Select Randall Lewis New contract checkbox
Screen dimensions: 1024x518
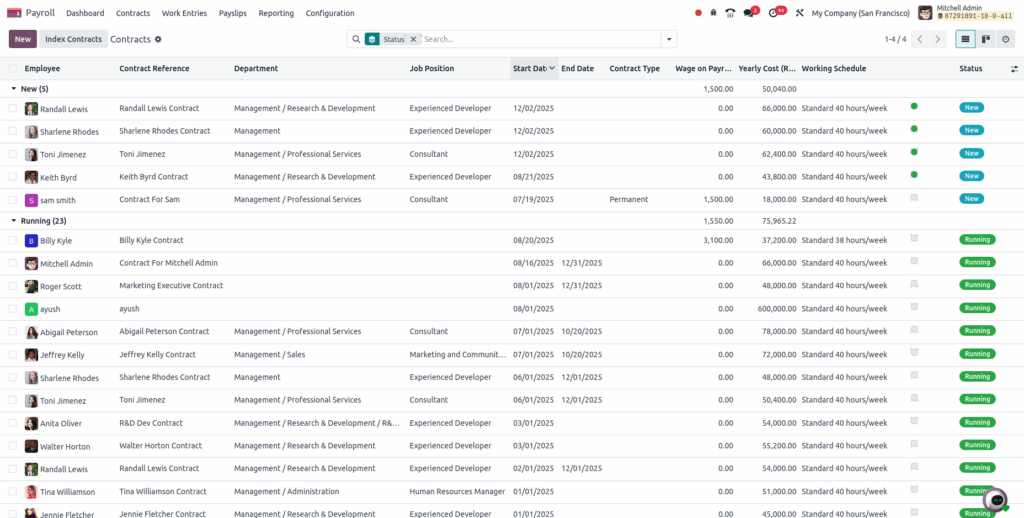point(13,108)
